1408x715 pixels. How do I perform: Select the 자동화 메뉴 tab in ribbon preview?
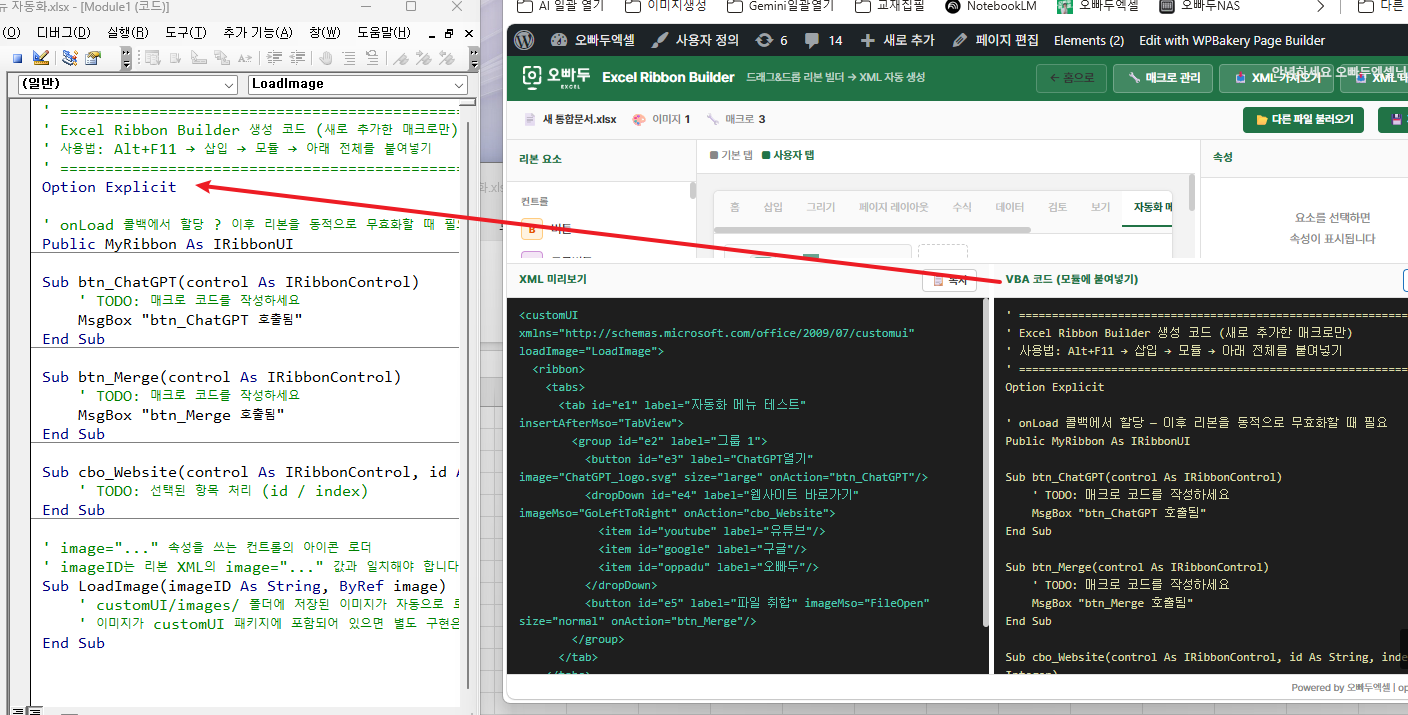(x=1147, y=207)
